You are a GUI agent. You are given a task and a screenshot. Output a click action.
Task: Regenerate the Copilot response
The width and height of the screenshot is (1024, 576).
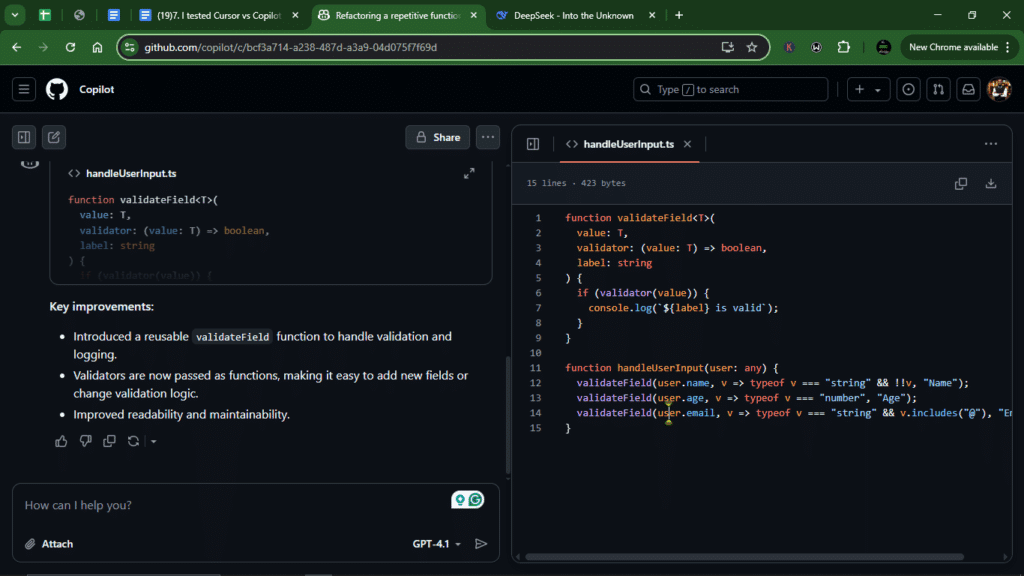[133, 440]
